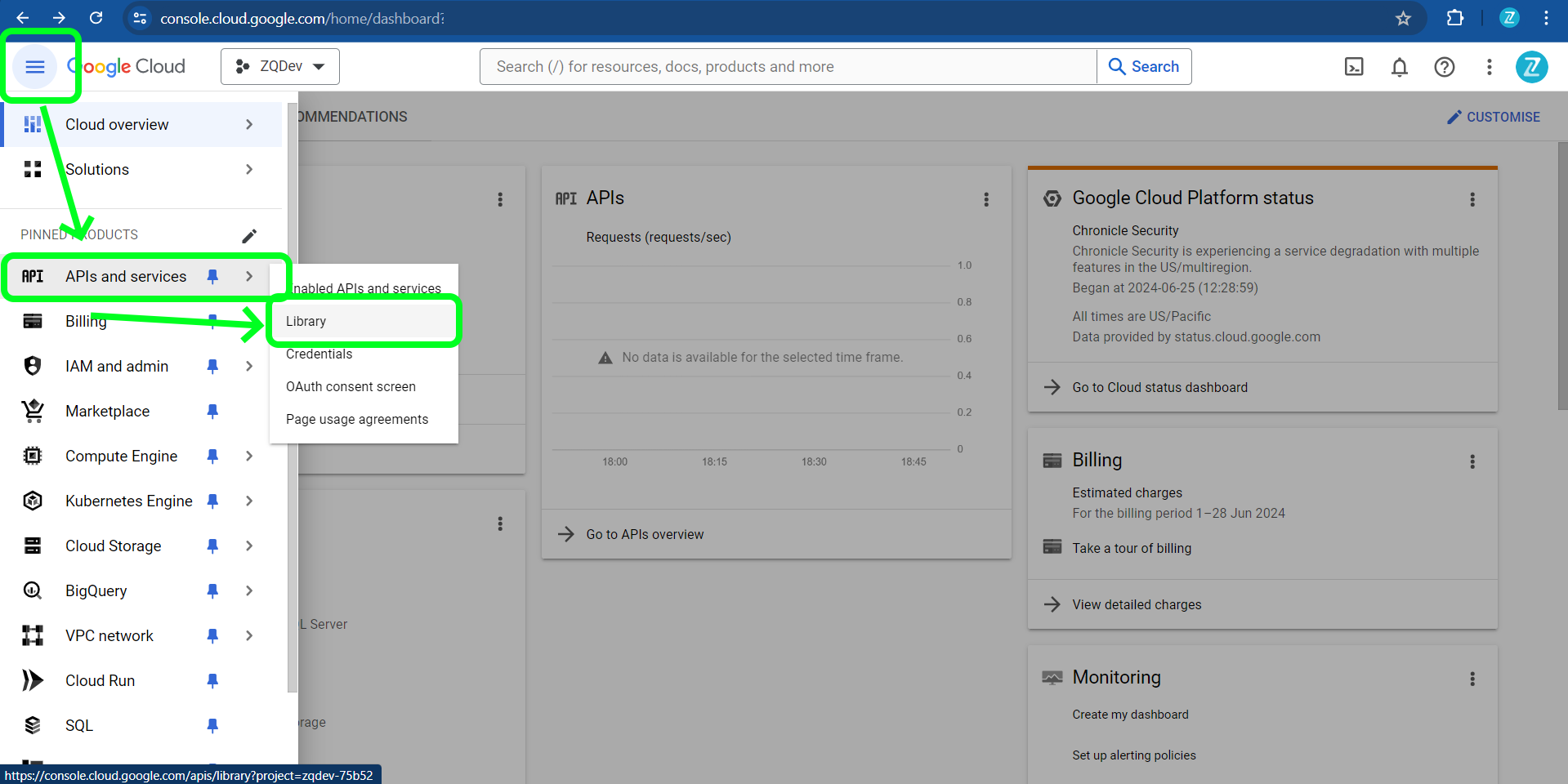The width and height of the screenshot is (1568, 784).
Task: Edit pinned products with pencil icon
Action: [x=249, y=236]
